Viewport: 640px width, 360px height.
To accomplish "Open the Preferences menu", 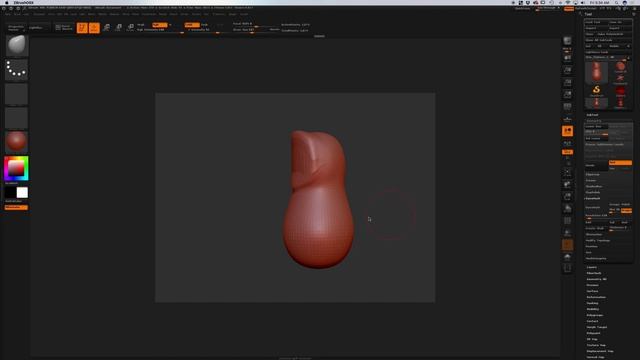I will (149, 14).
